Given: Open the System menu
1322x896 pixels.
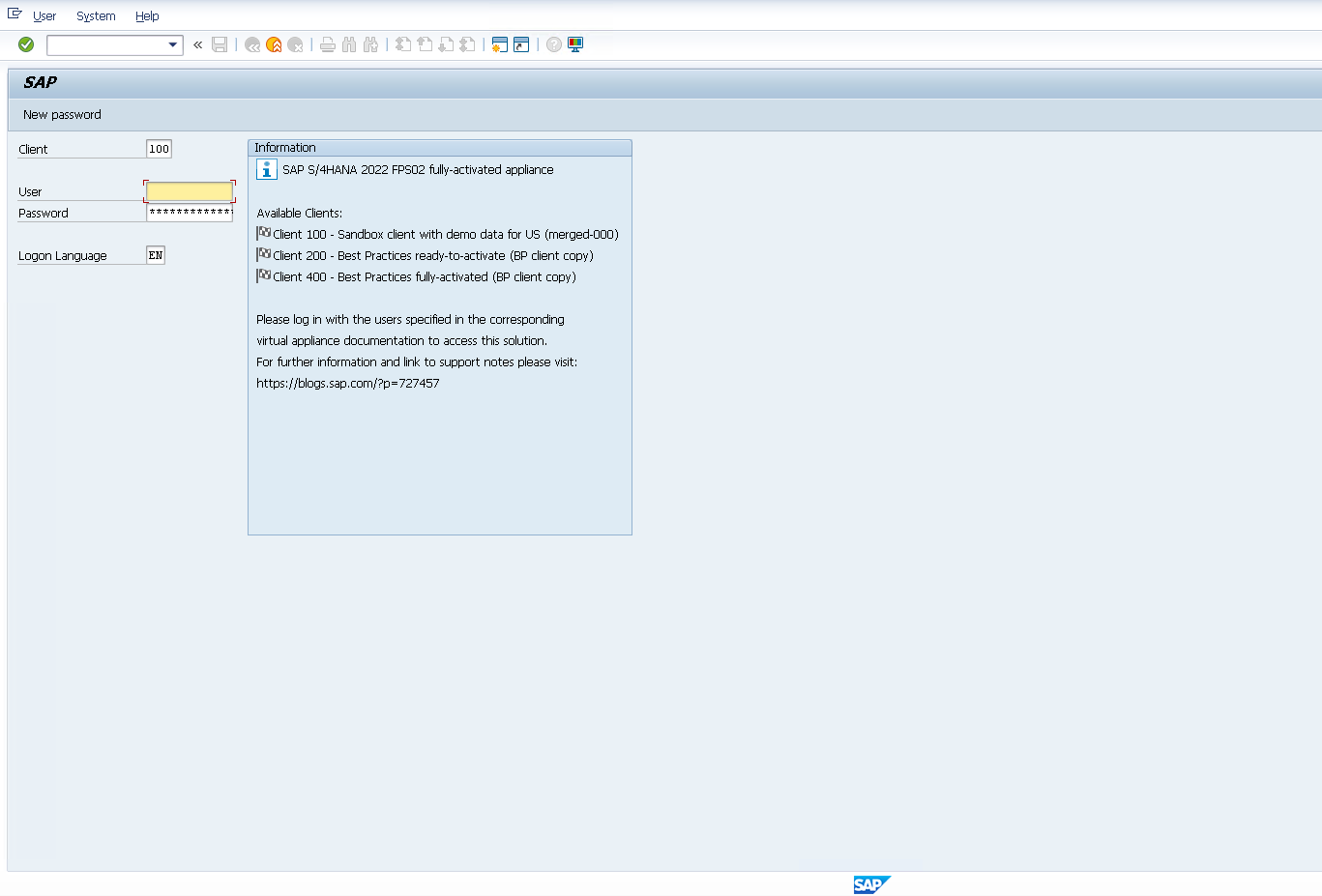Looking at the screenshot, I should tap(96, 16).
